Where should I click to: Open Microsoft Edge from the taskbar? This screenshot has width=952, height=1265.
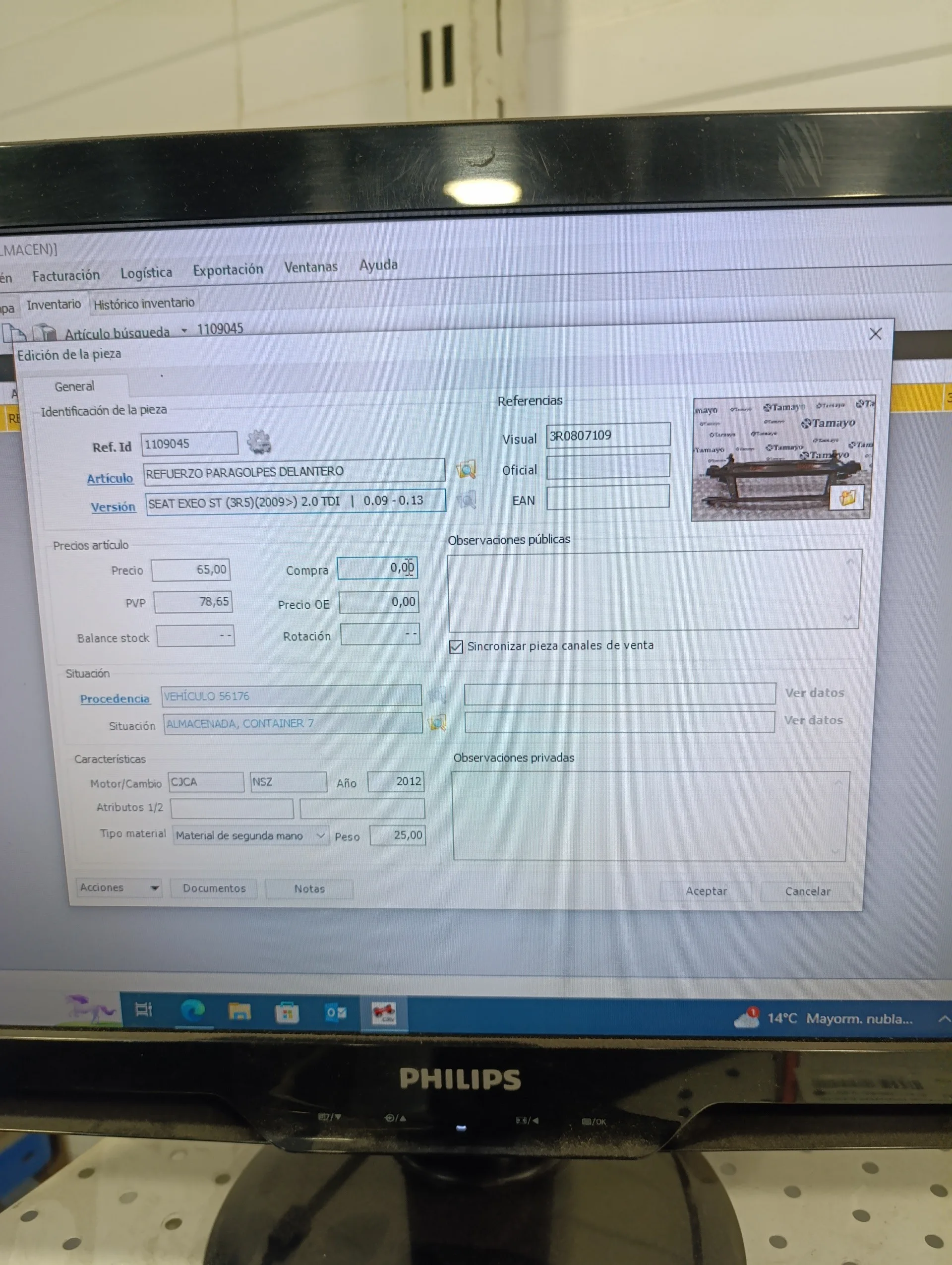[x=192, y=1011]
